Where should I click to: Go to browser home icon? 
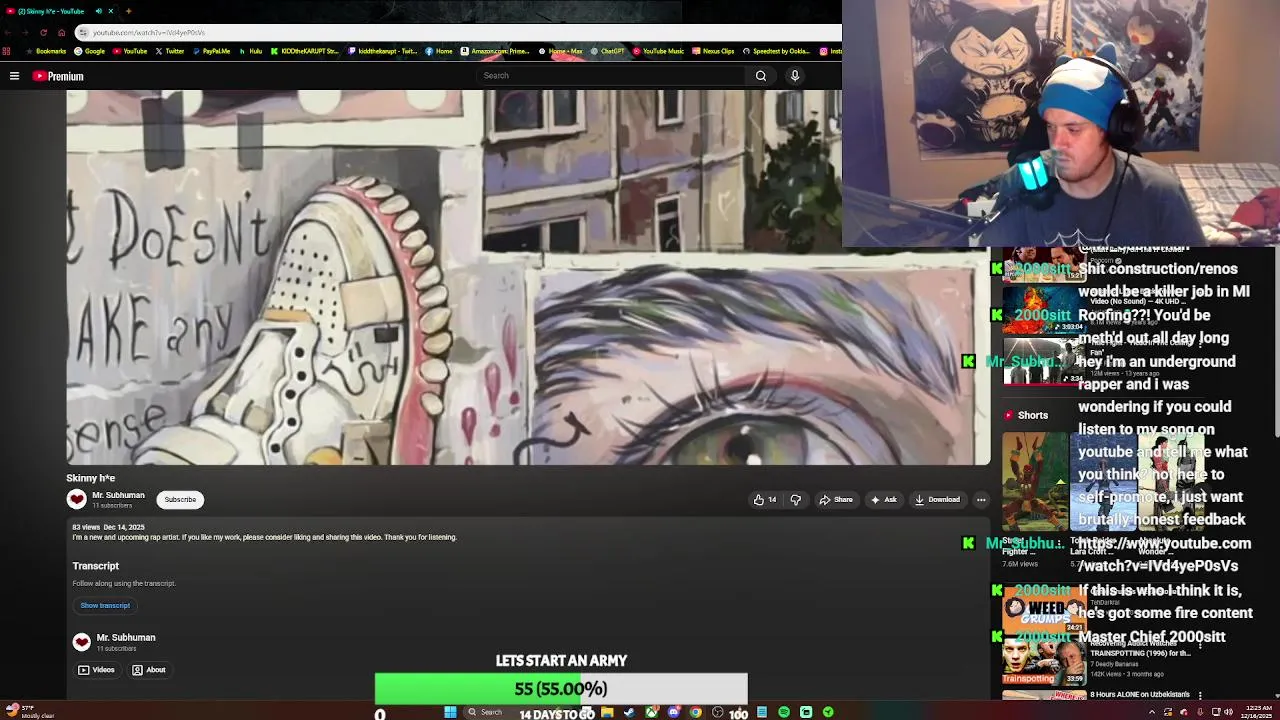click(x=61, y=32)
